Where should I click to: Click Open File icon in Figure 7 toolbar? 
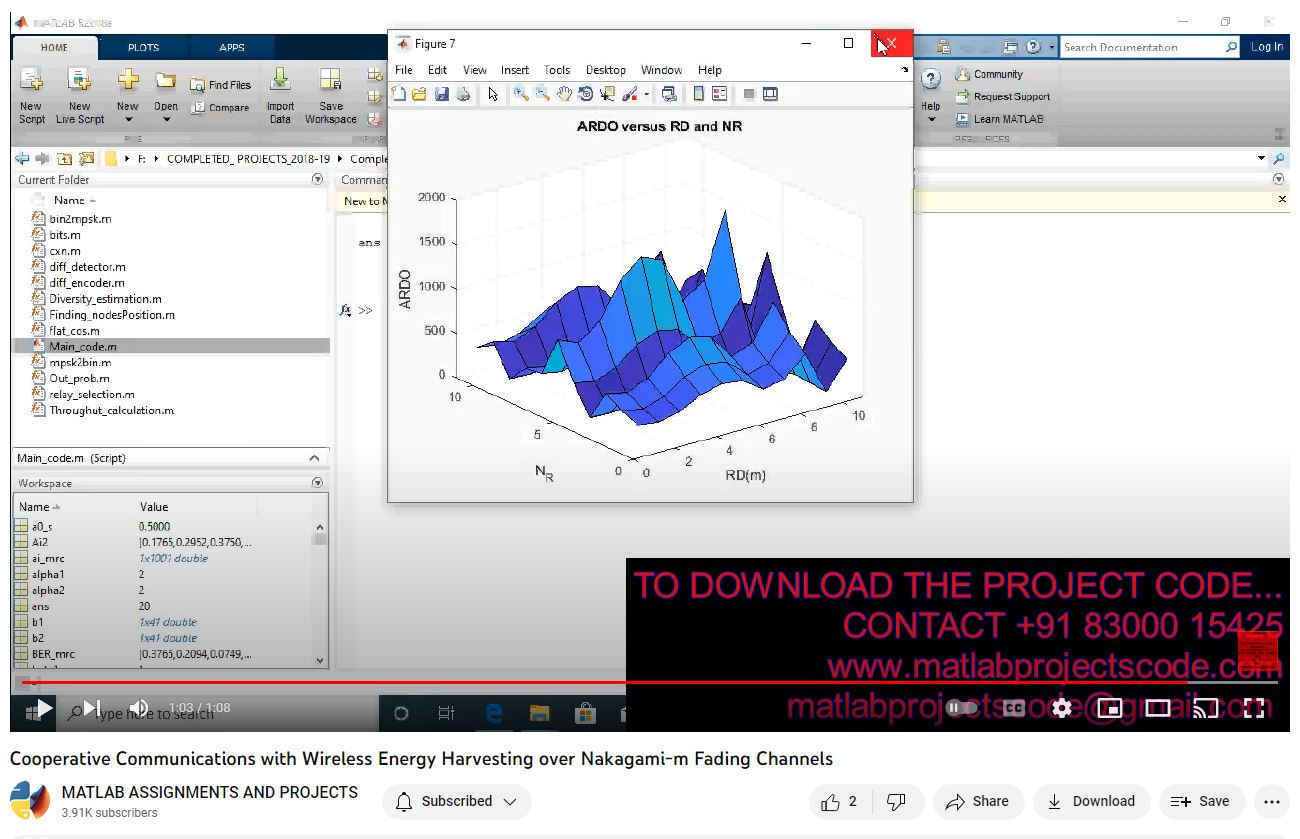(420, 94)
